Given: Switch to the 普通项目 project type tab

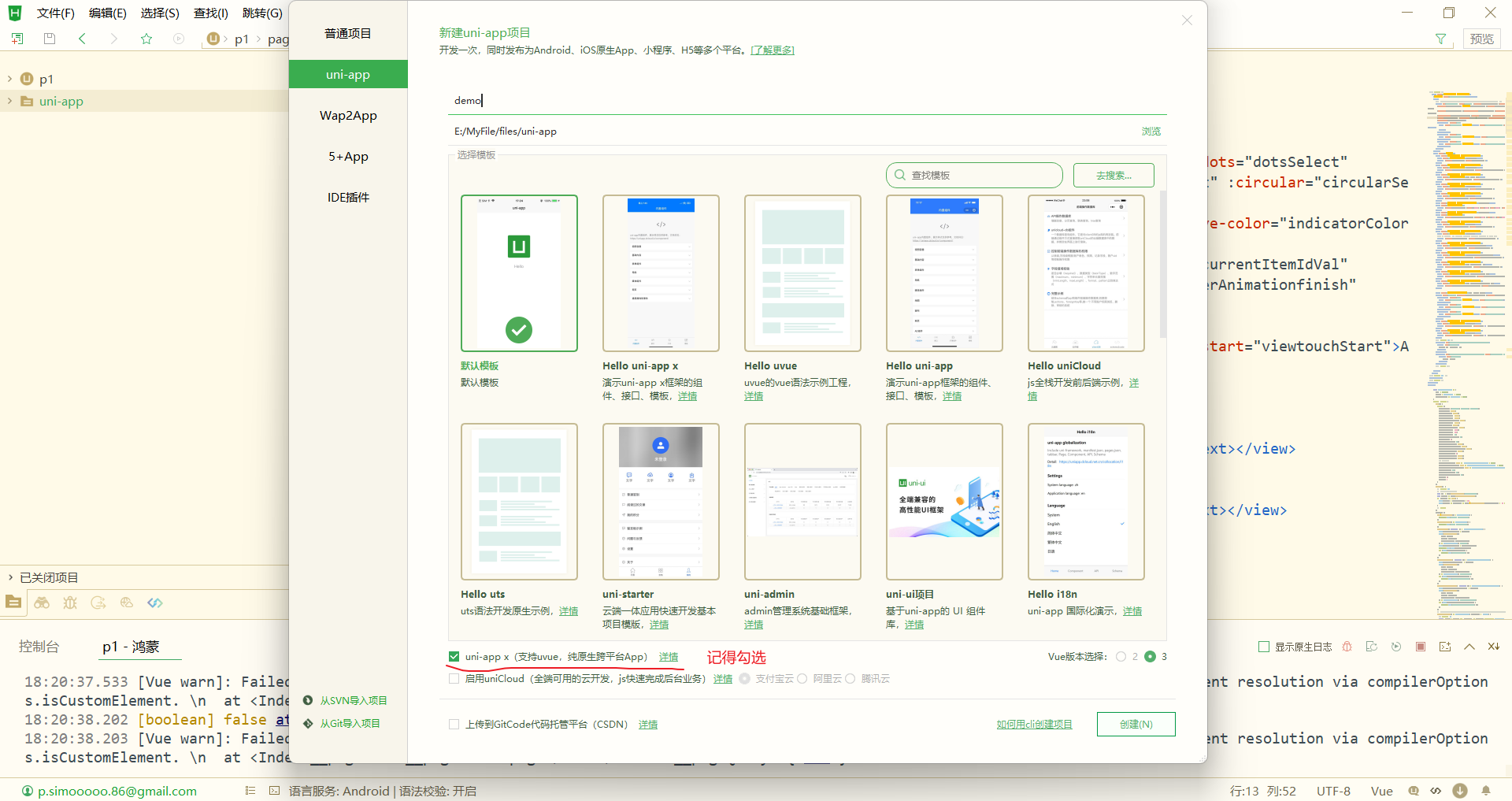Looking at the screenshot, I should pyautogui.click(x=348, y=34).
